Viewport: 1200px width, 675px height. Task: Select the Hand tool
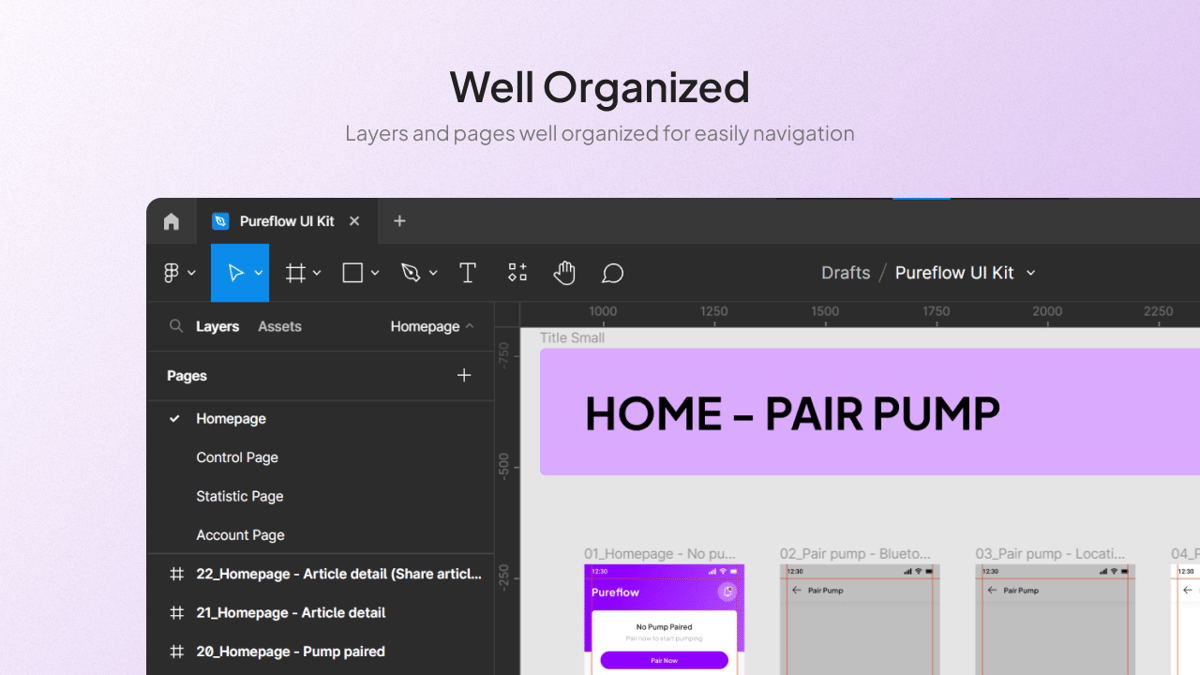[x=564, y=272]
